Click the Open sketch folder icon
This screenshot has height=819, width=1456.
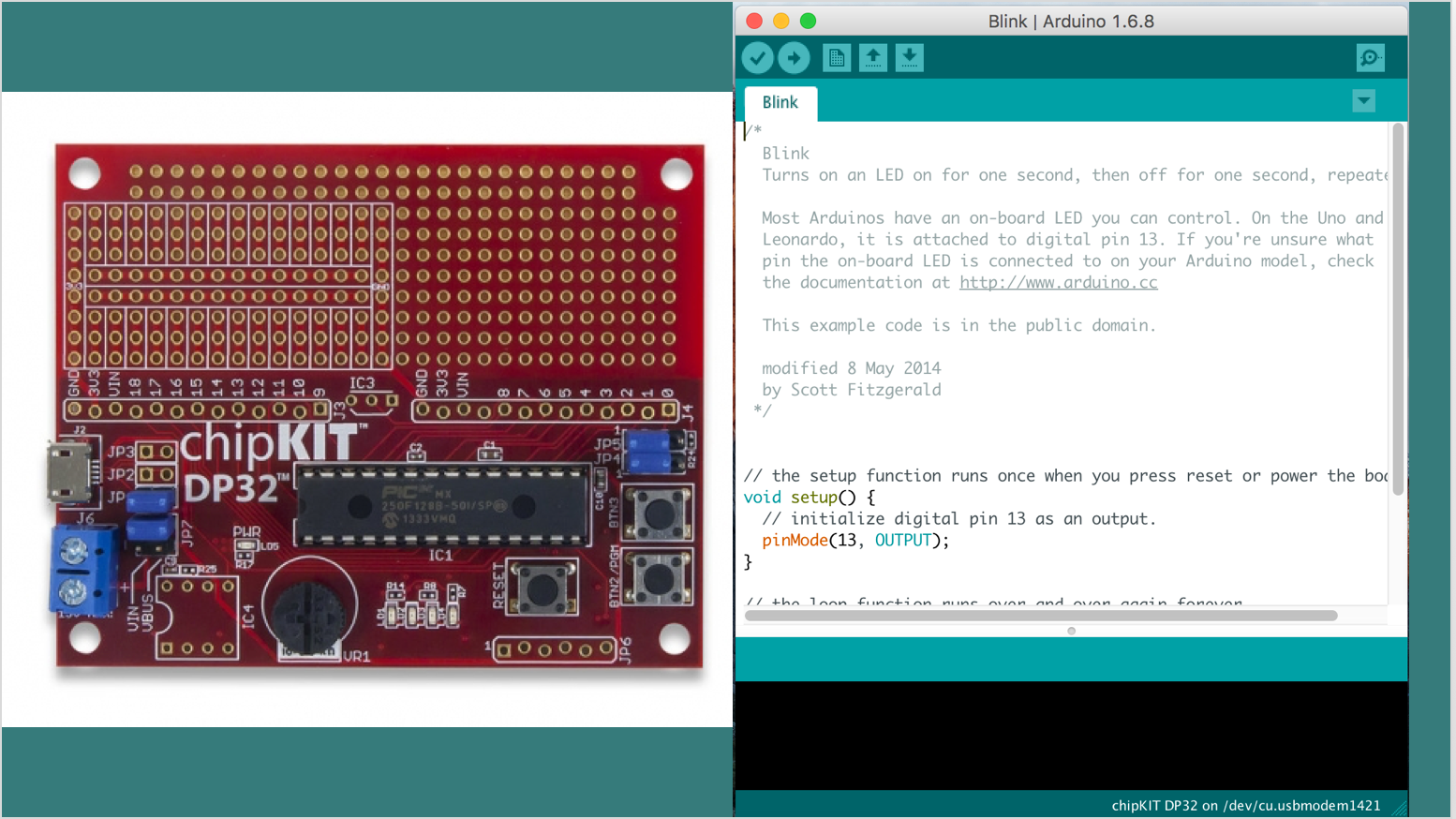[x=872, y=57]
